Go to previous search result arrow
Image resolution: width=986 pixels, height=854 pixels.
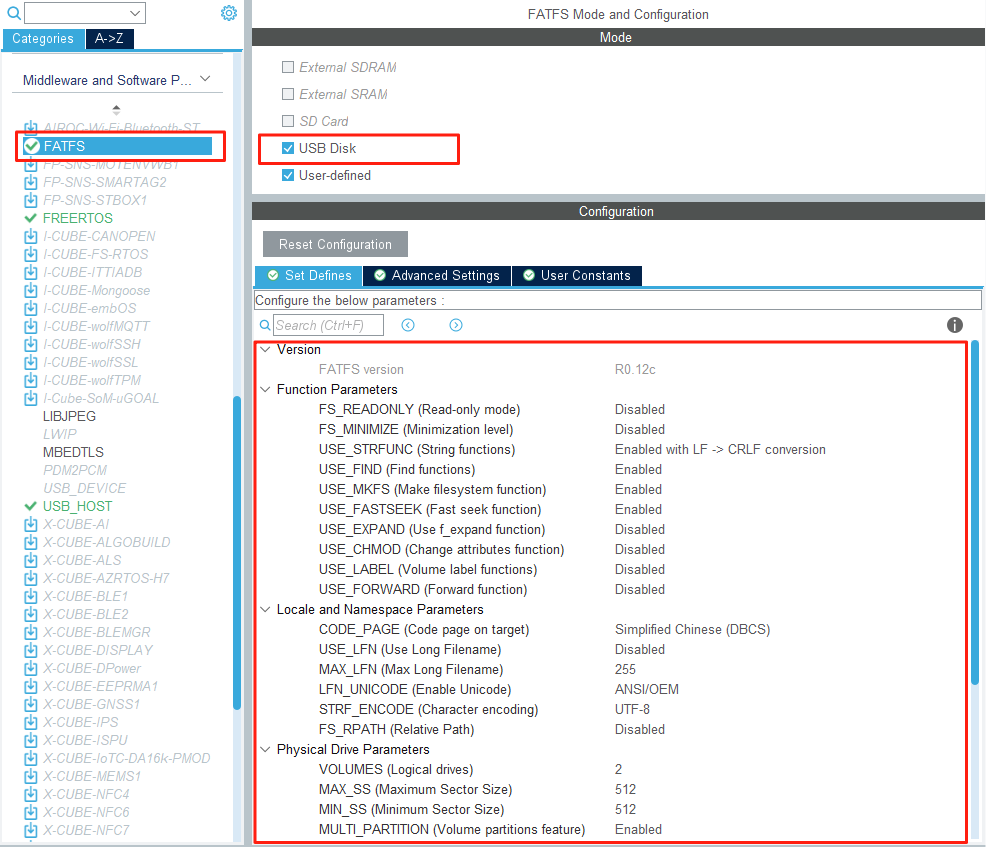pos(408,325)
